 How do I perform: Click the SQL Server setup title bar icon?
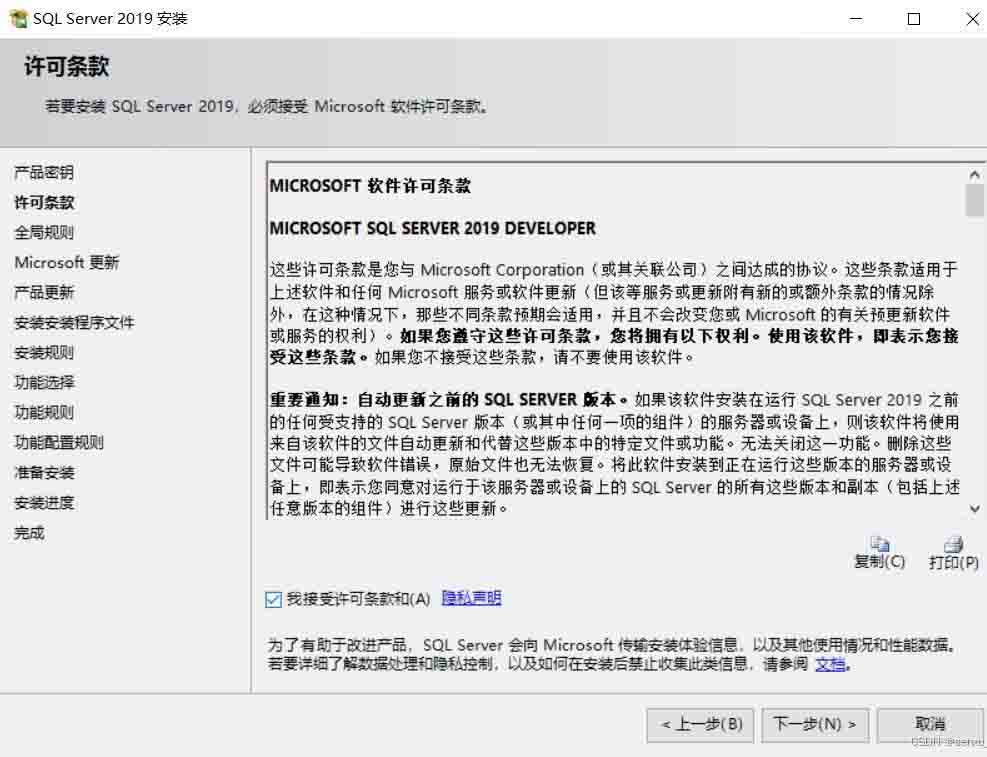[19, 19]
